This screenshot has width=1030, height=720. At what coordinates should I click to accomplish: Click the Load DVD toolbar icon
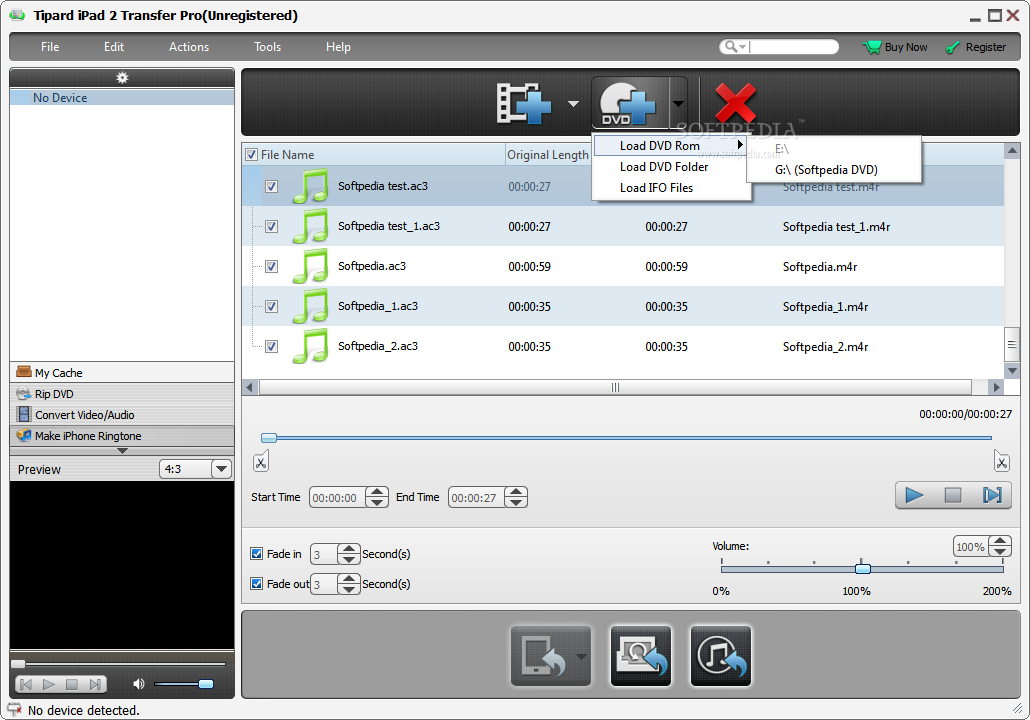coord(628,103)
